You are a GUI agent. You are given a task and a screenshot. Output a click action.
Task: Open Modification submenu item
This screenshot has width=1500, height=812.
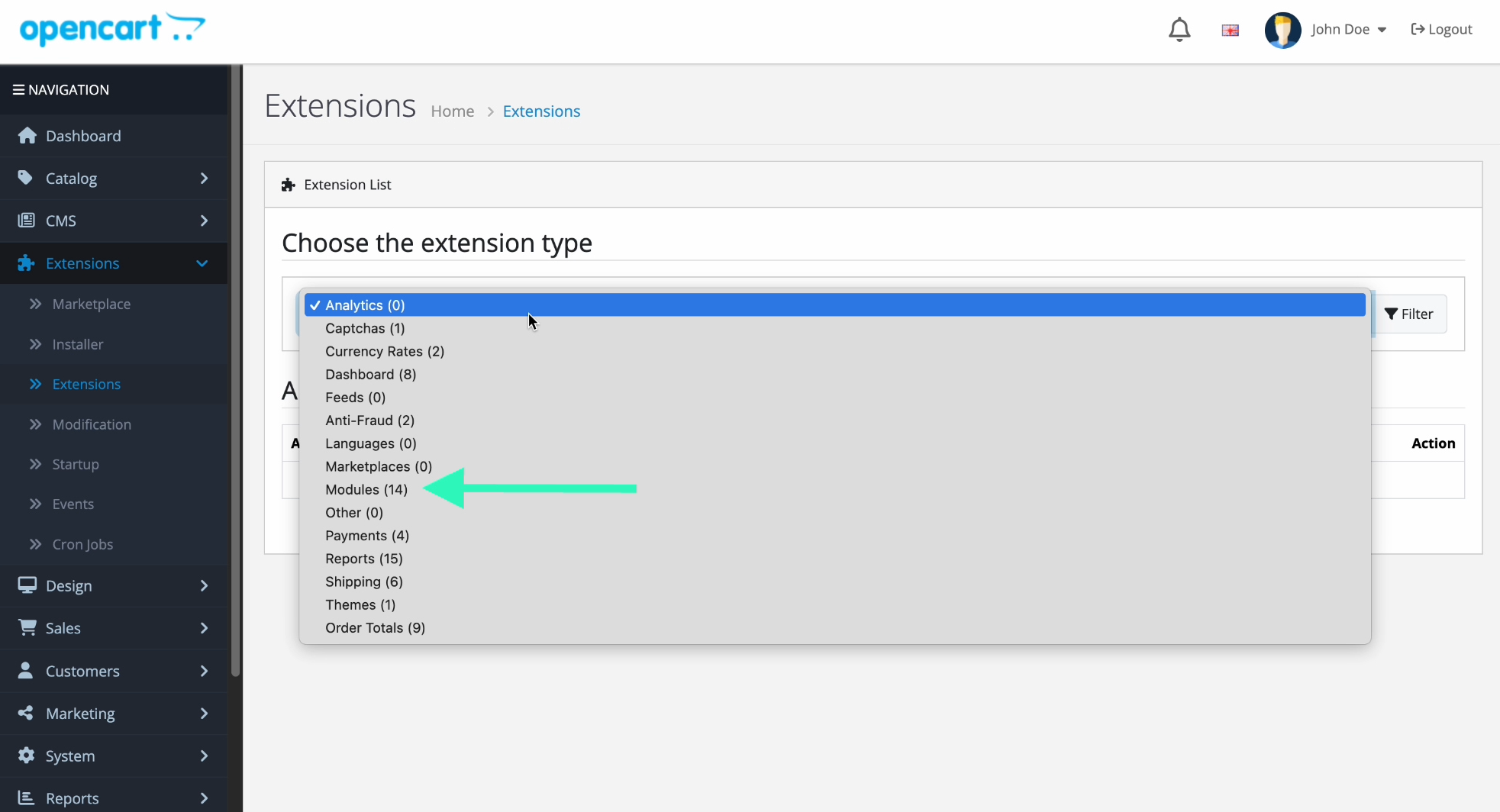(114, 424)
